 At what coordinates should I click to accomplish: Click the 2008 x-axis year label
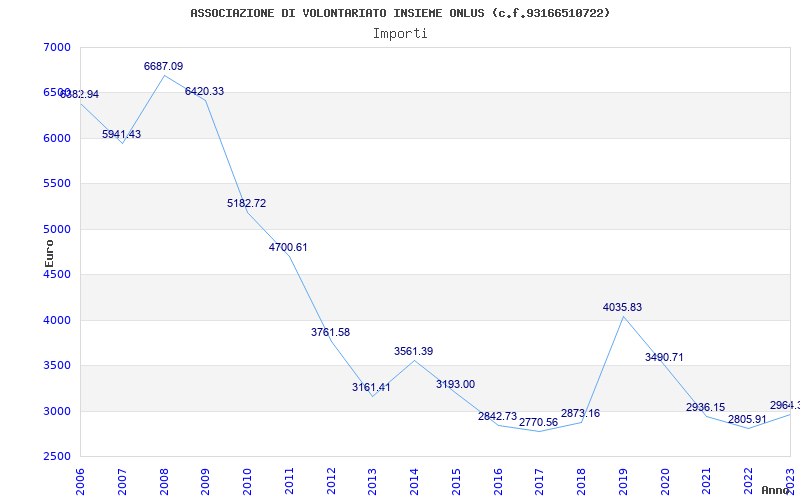(x=164, y=481)
